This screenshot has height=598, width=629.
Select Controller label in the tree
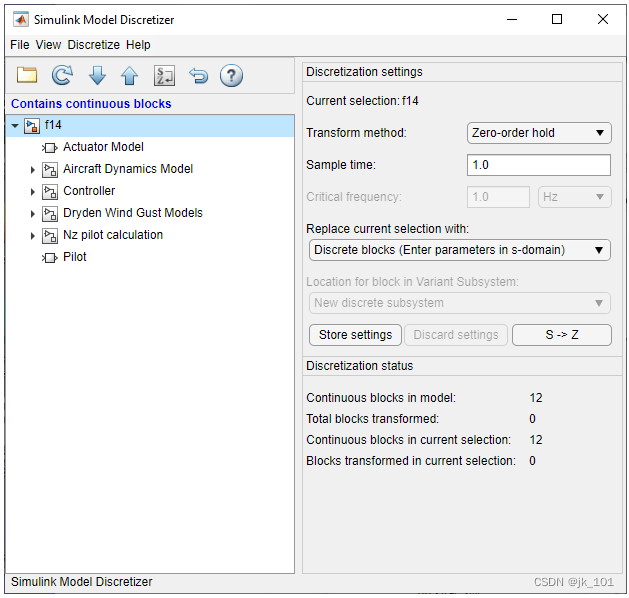click(89, 191)
